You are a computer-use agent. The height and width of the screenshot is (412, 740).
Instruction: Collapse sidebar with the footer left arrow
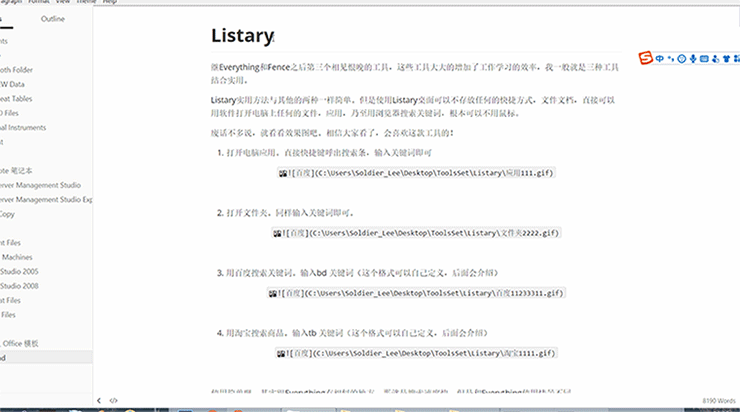(x=98, y=400)
